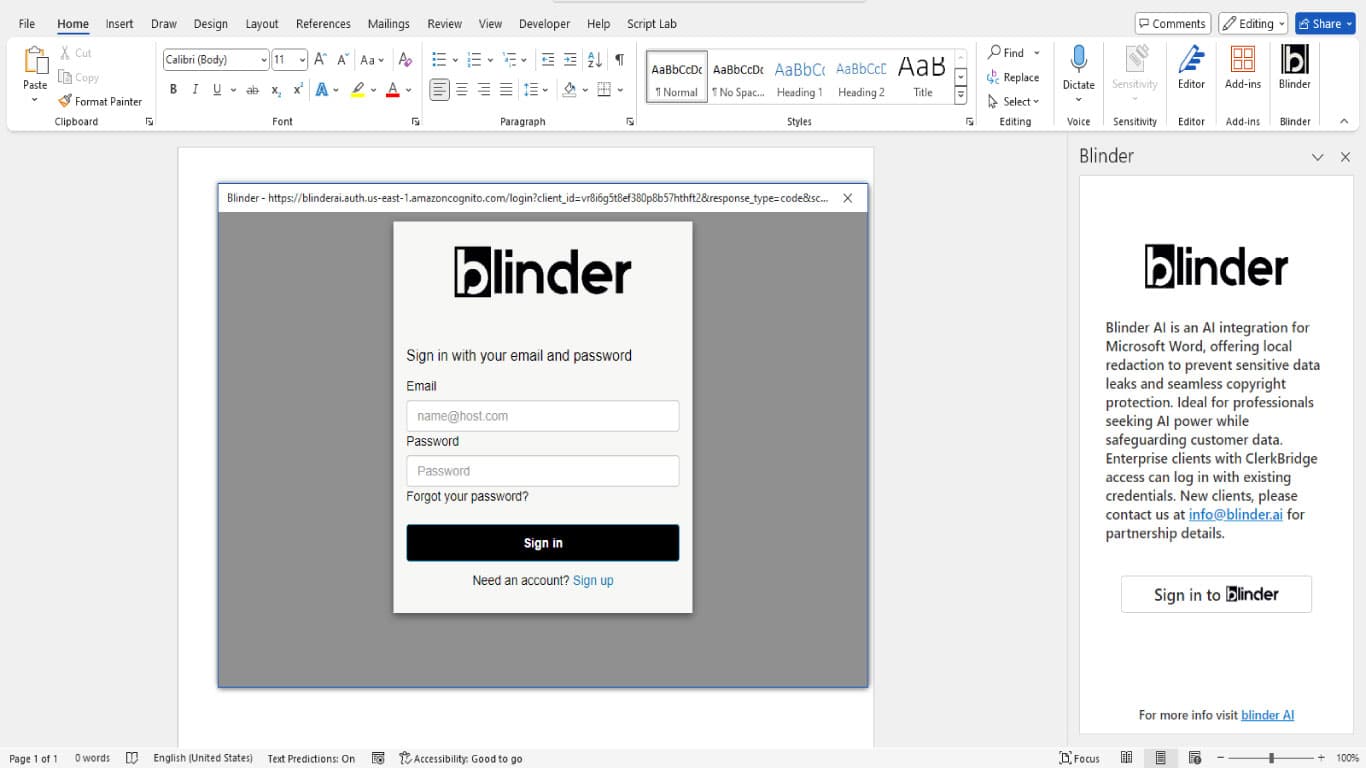Open the Editing mode dropdown
Screen dimensions: 1366x768
(1252, 24)
